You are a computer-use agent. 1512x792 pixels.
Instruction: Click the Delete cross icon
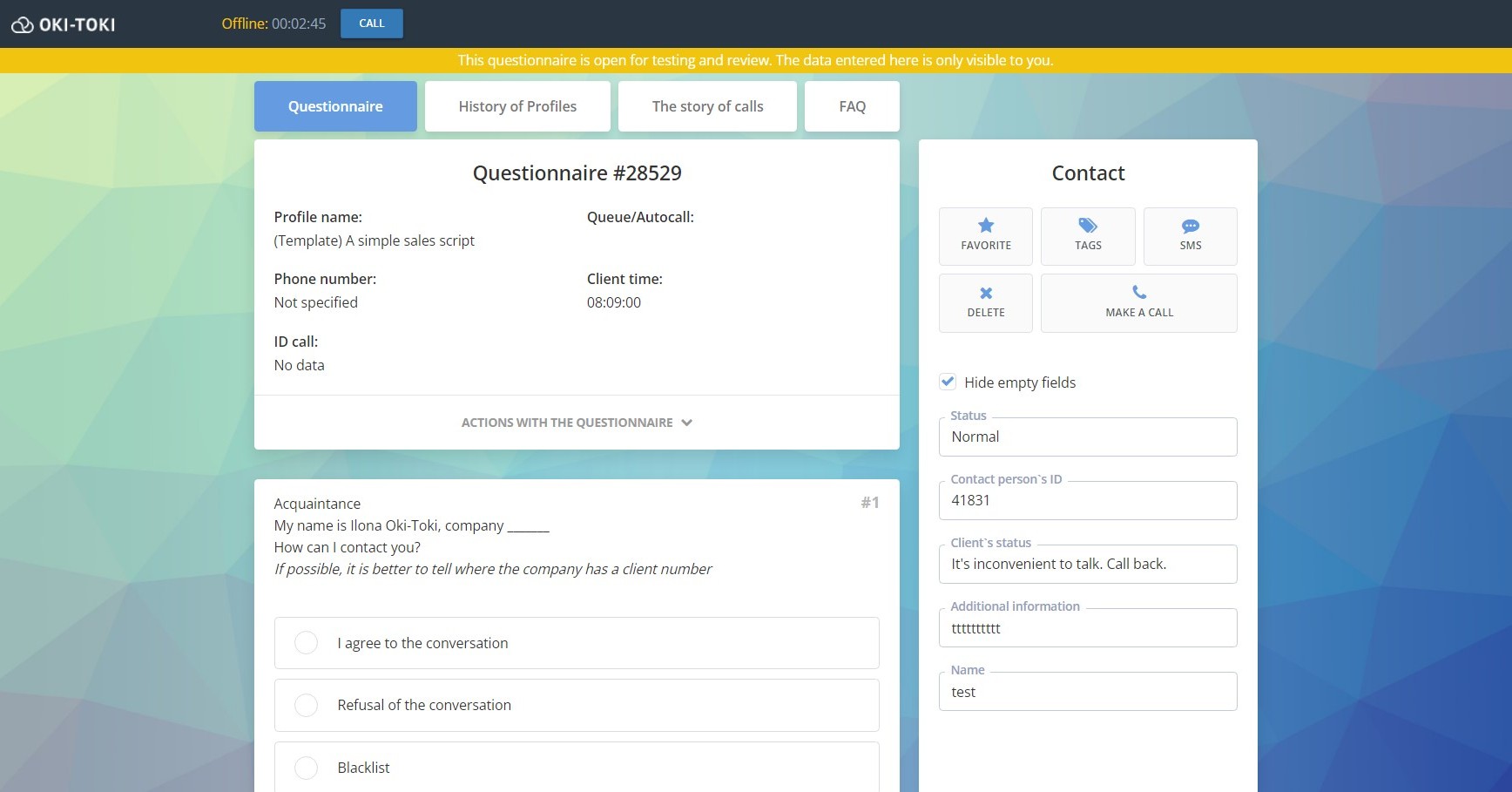[985, 294]
